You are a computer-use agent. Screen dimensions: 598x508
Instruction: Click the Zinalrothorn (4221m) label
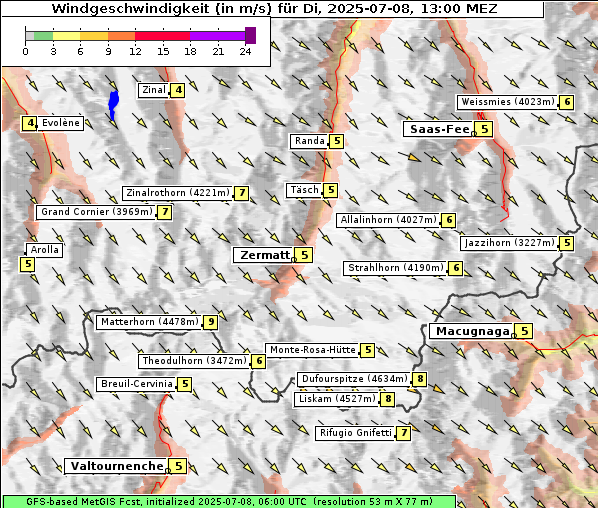[178, 193]
